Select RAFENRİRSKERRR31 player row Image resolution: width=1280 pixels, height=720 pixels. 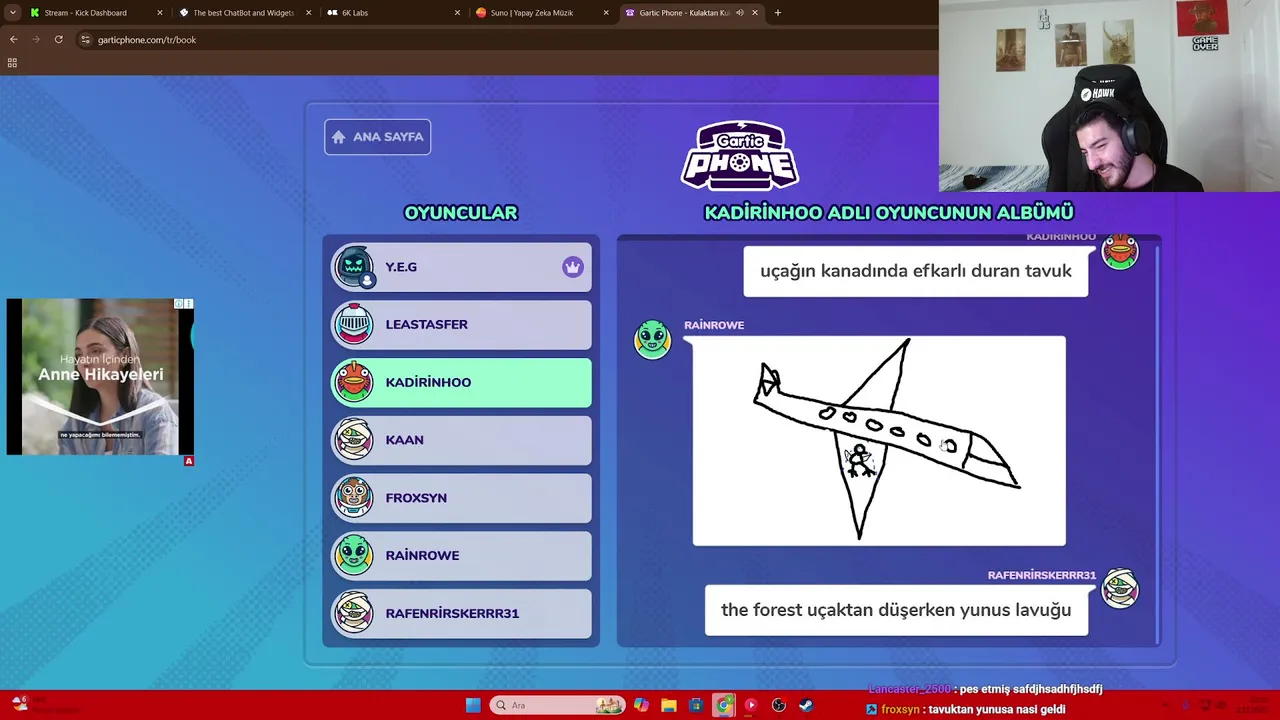tap(461, 613)
